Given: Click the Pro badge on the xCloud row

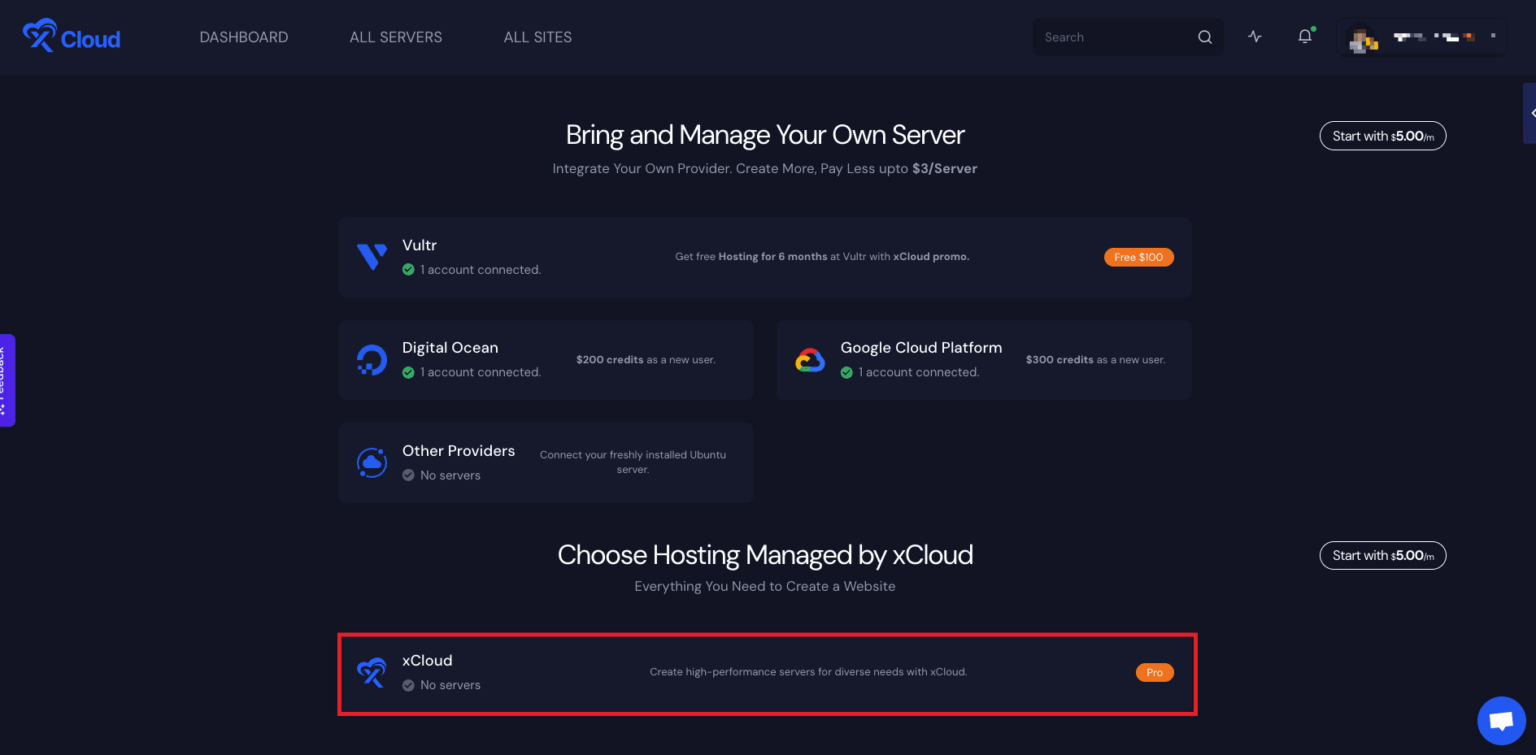Looking at the screenshot, I should pos(1154,672).
